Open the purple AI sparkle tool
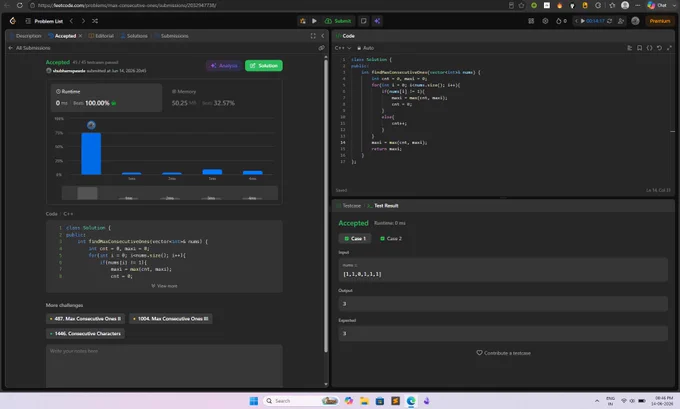 click(377, 21)
